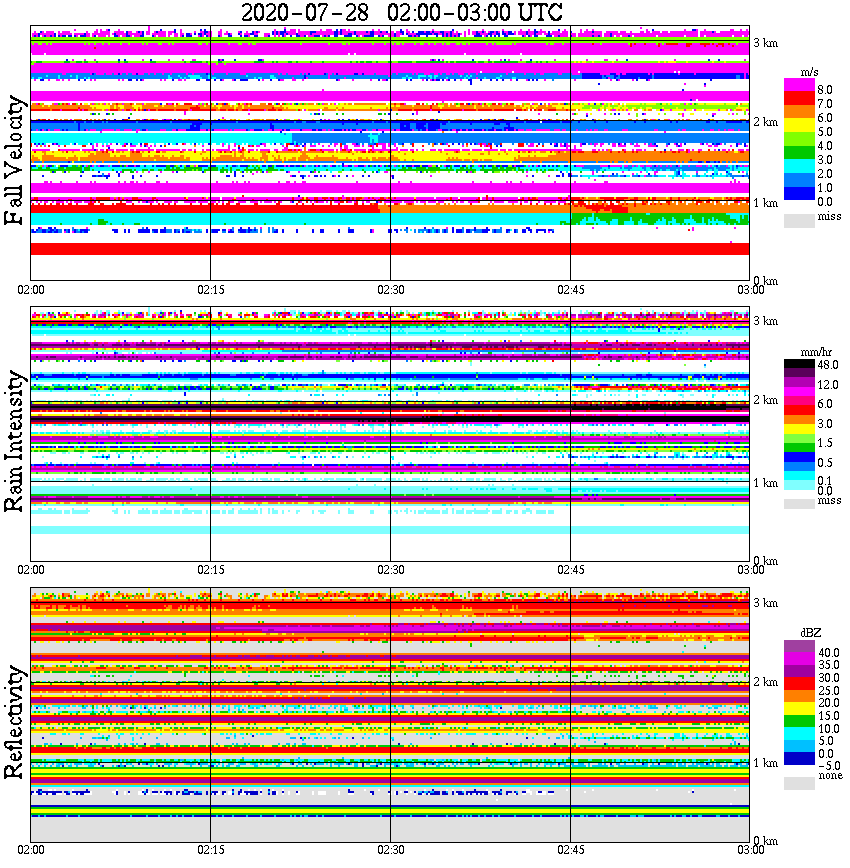
Task: Click the '-5.0' value in the dBZ legend
Action: 828,766
